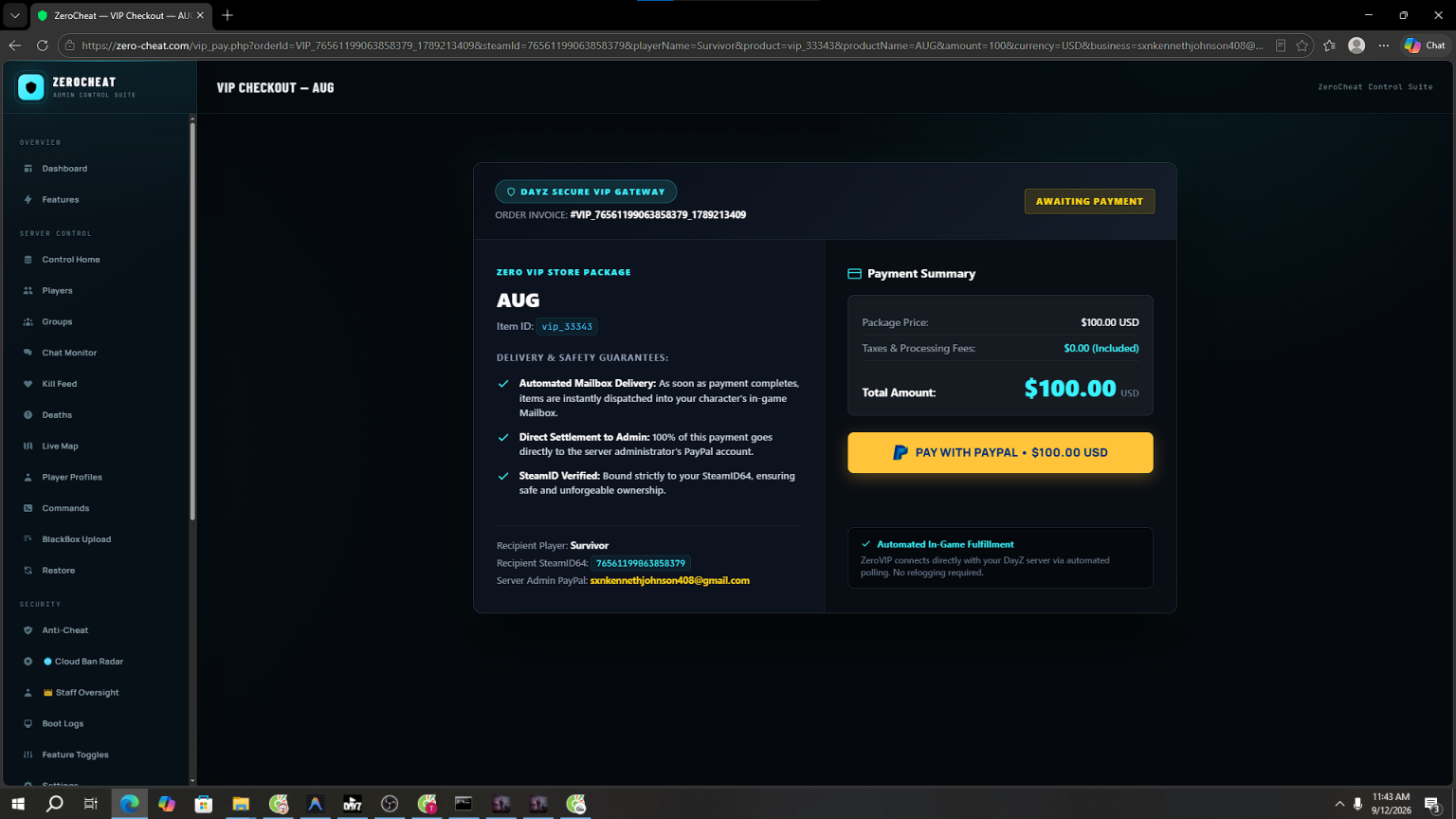Click the Restore sidebar icon
The height and width of the screenshot is (819, 1456).
pos(27,571)
